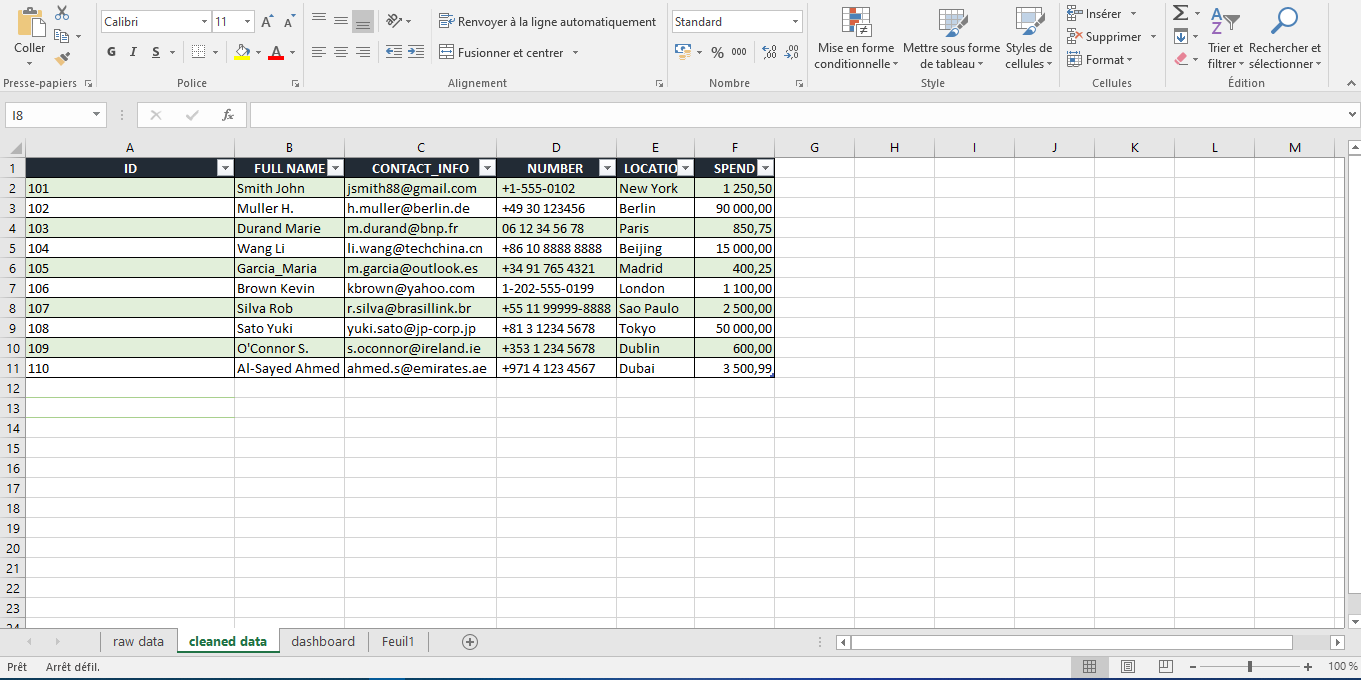
Task: Click the percent style icon
Action: (717, 52)
